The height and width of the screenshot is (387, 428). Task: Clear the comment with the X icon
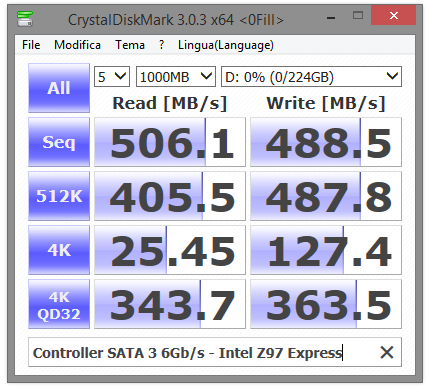[x=387, y=352]
